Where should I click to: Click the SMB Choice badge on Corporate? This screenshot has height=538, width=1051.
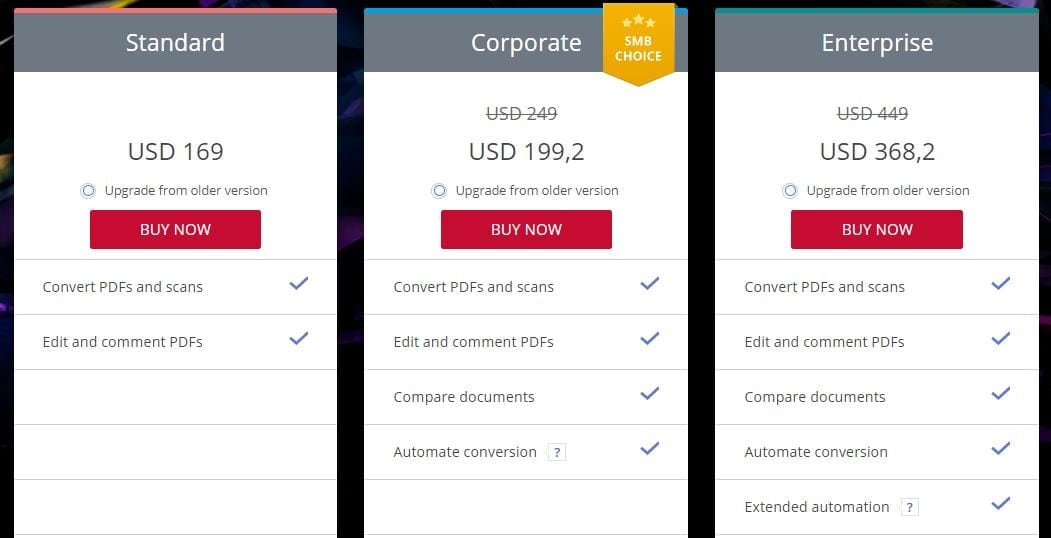(x=638, y=44)
